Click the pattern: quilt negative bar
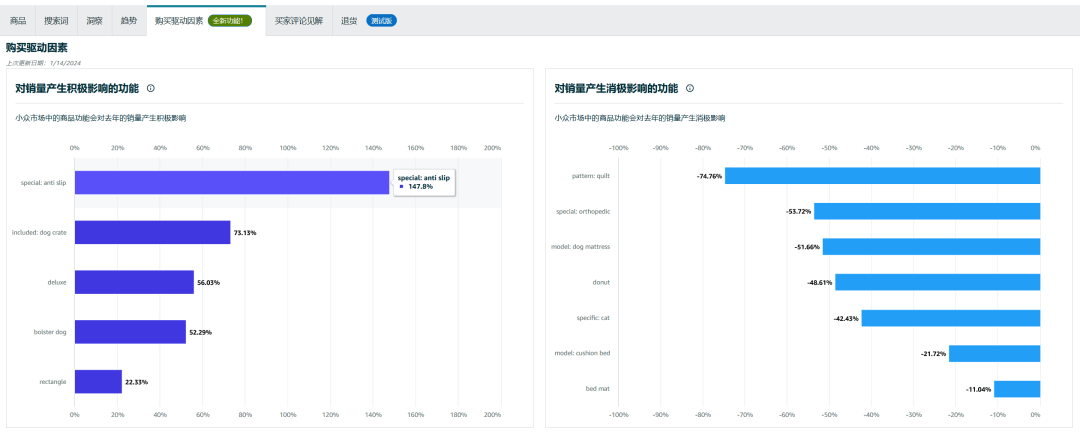The width and height of the screenshot is (1080, 432). (x=882, y=176)
